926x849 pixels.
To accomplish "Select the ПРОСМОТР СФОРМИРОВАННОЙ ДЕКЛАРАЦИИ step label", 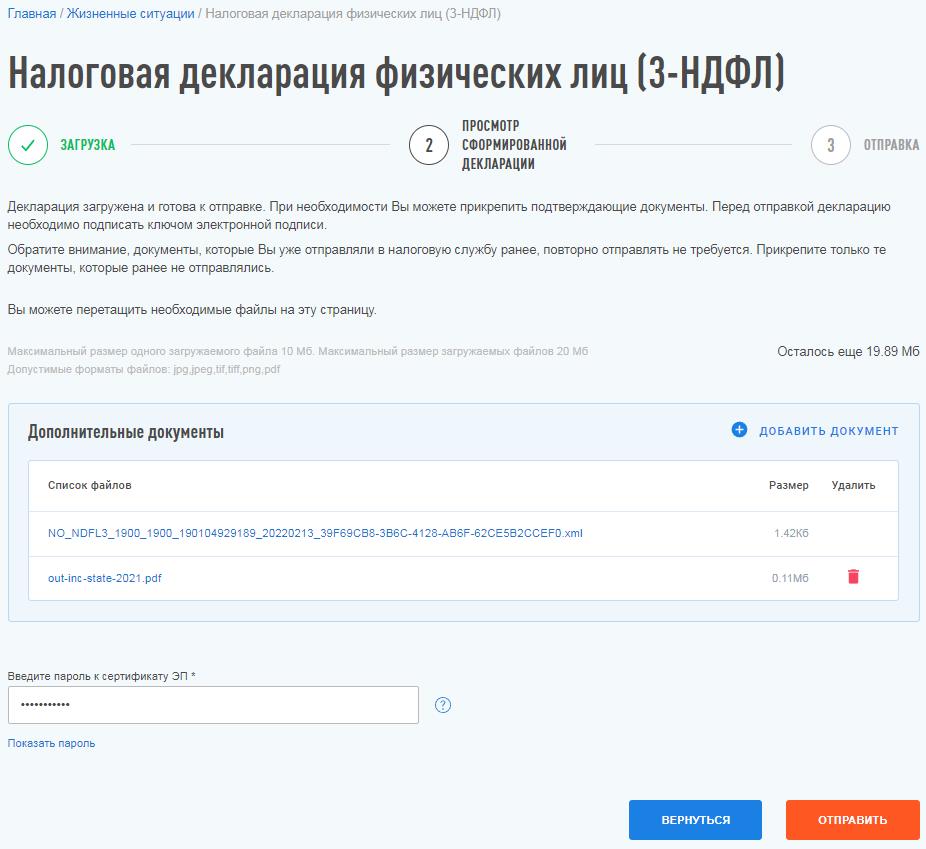I will (514, 145).
